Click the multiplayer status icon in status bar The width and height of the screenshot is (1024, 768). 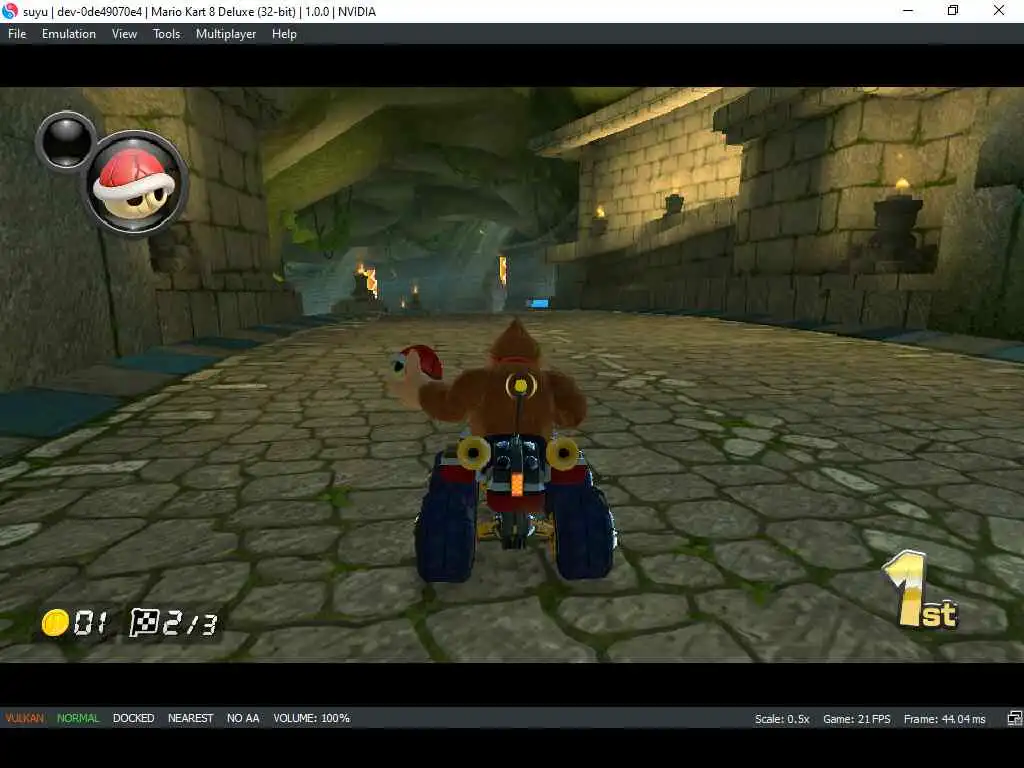tap(1014, 719)
